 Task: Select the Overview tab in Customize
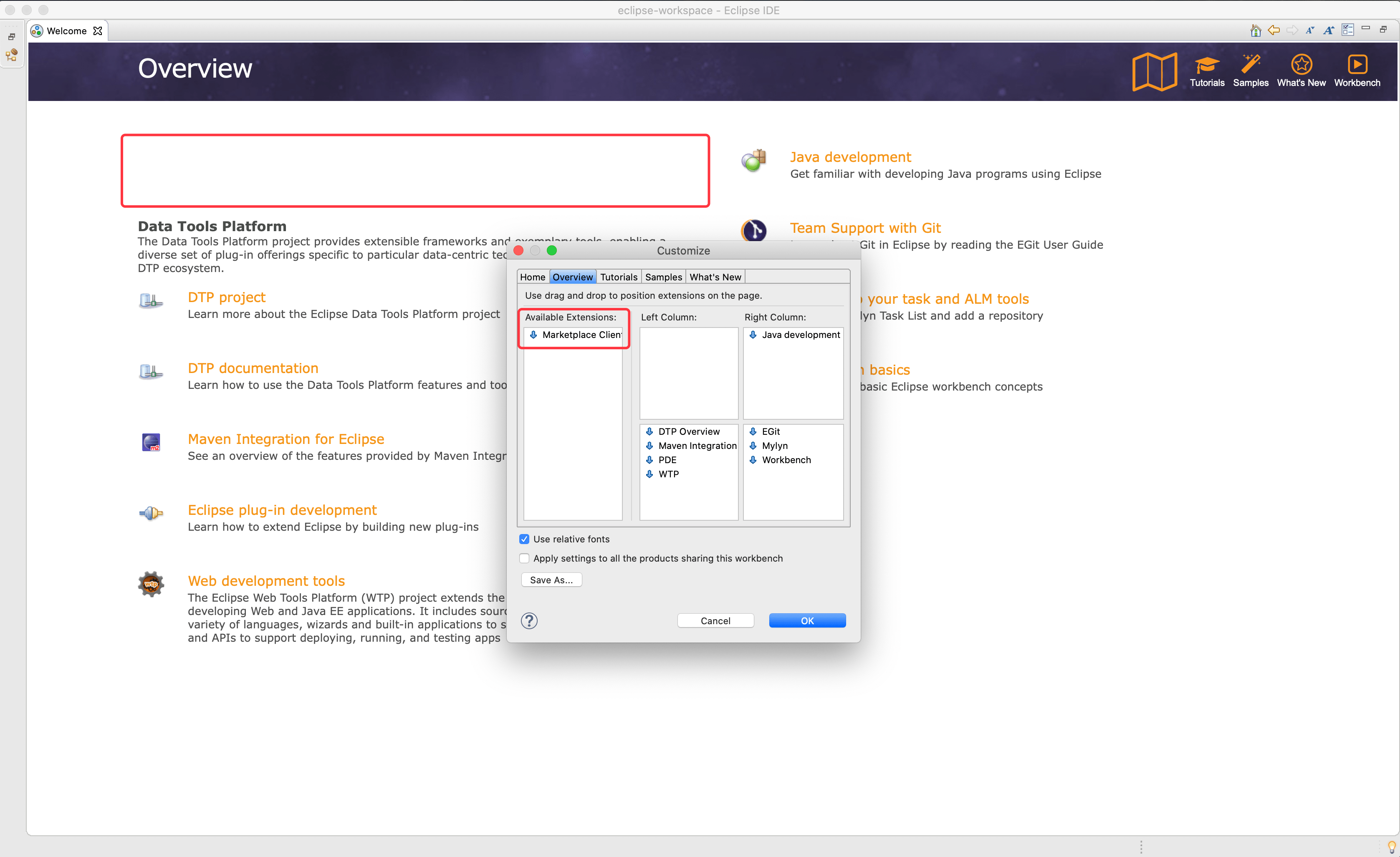coord(572,277)
